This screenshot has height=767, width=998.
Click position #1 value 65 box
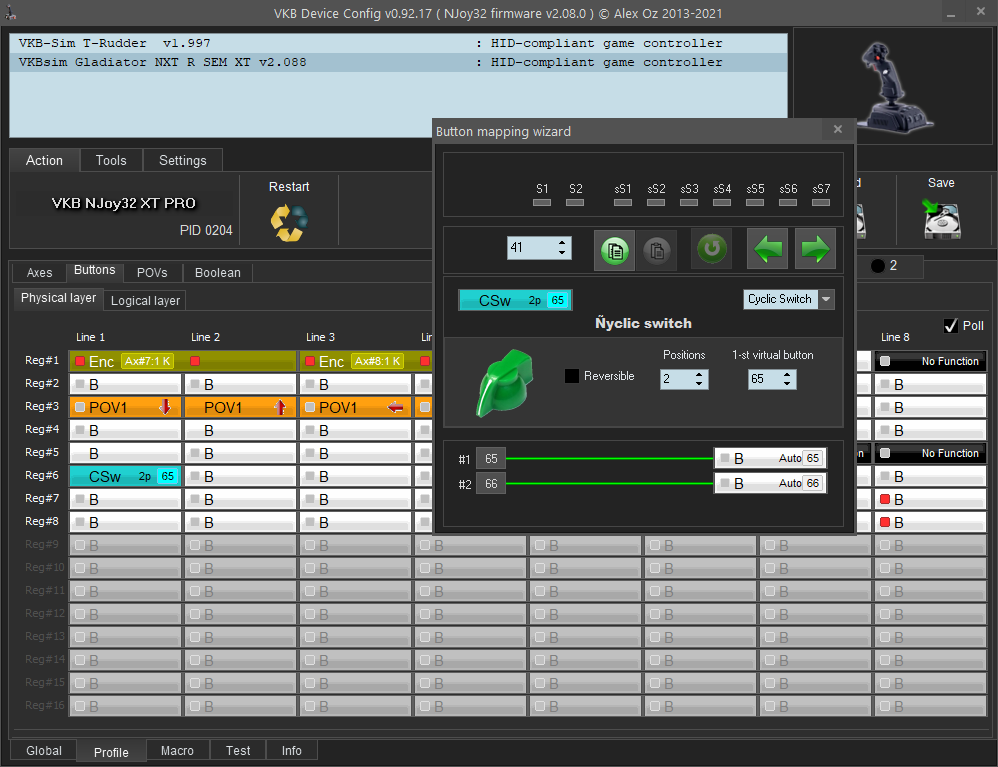491,458
